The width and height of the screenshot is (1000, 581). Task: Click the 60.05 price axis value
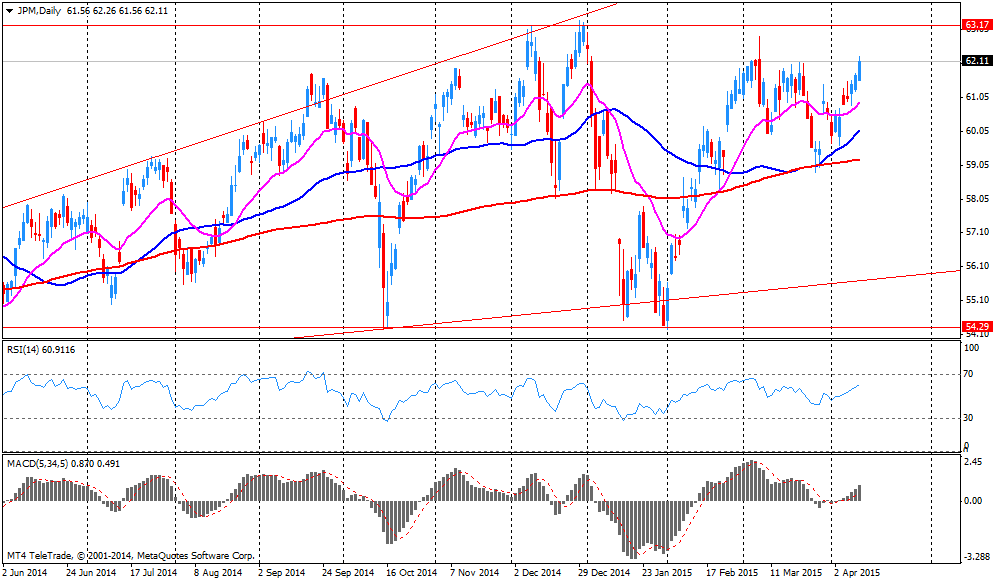point(977,131)
